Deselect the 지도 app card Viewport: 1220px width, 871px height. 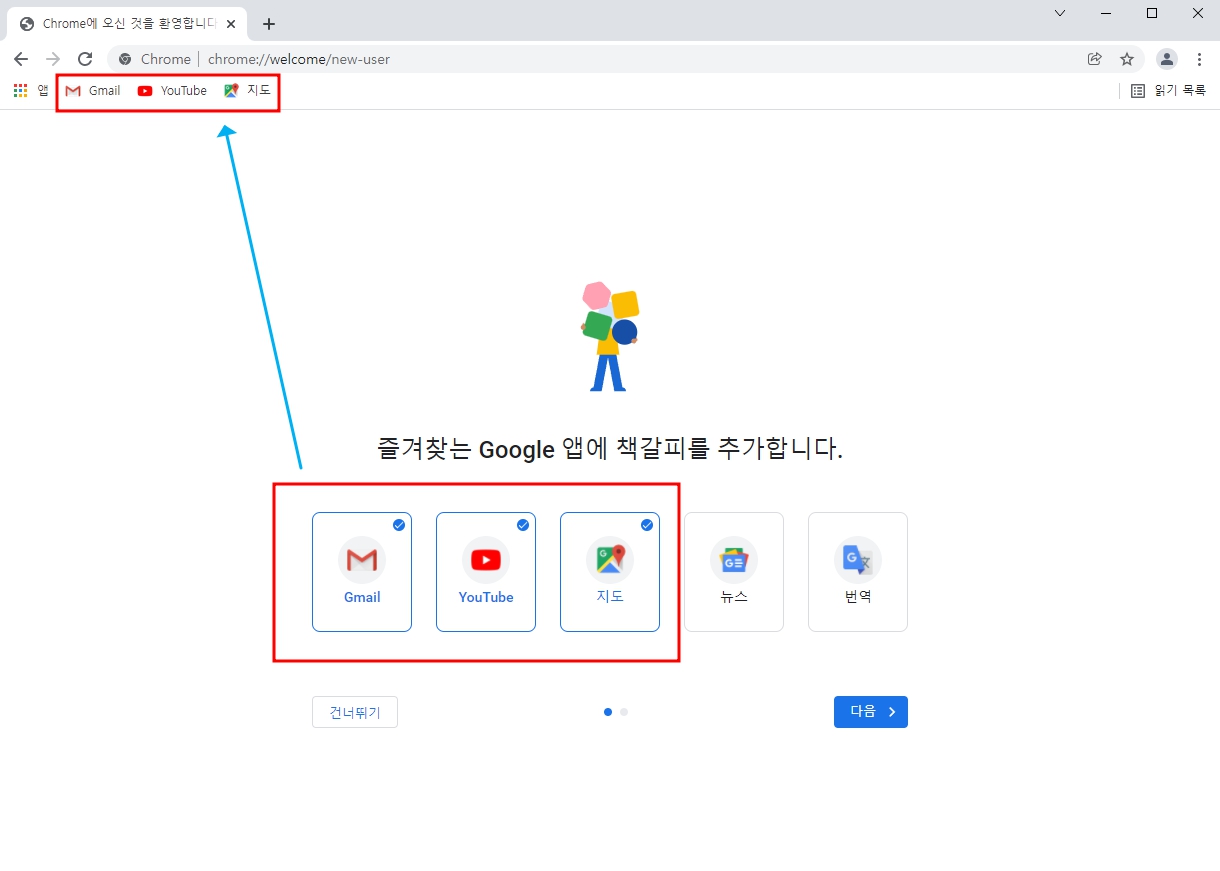click(610, 572)
